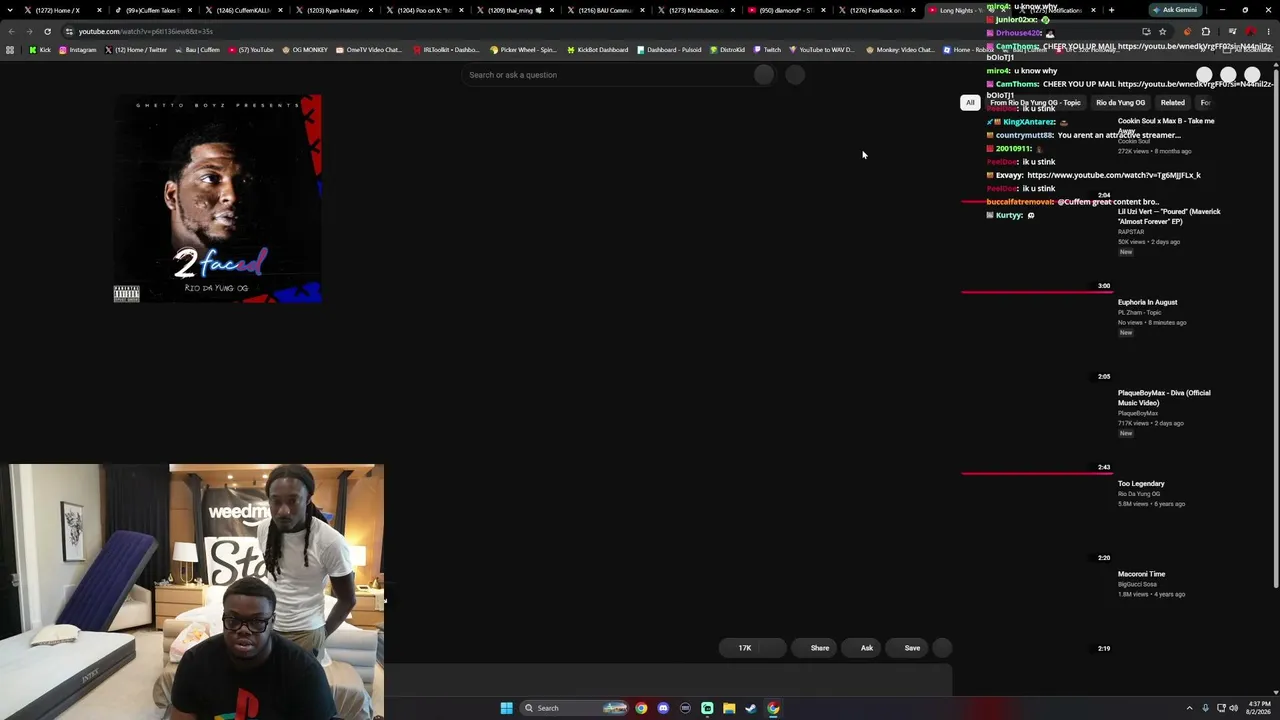Open the Macaroni Time video

[x=1141, y=574]
